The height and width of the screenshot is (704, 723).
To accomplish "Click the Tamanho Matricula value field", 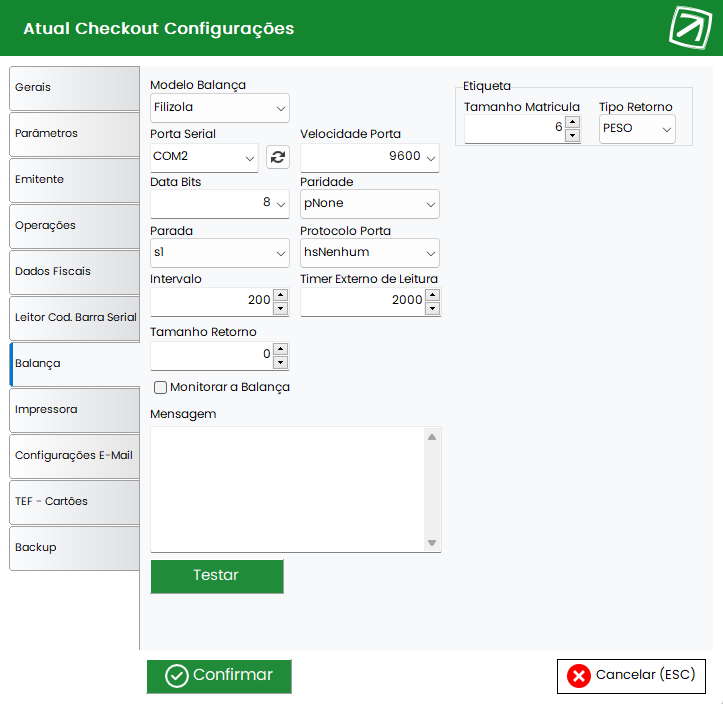I will coord(515,129).
